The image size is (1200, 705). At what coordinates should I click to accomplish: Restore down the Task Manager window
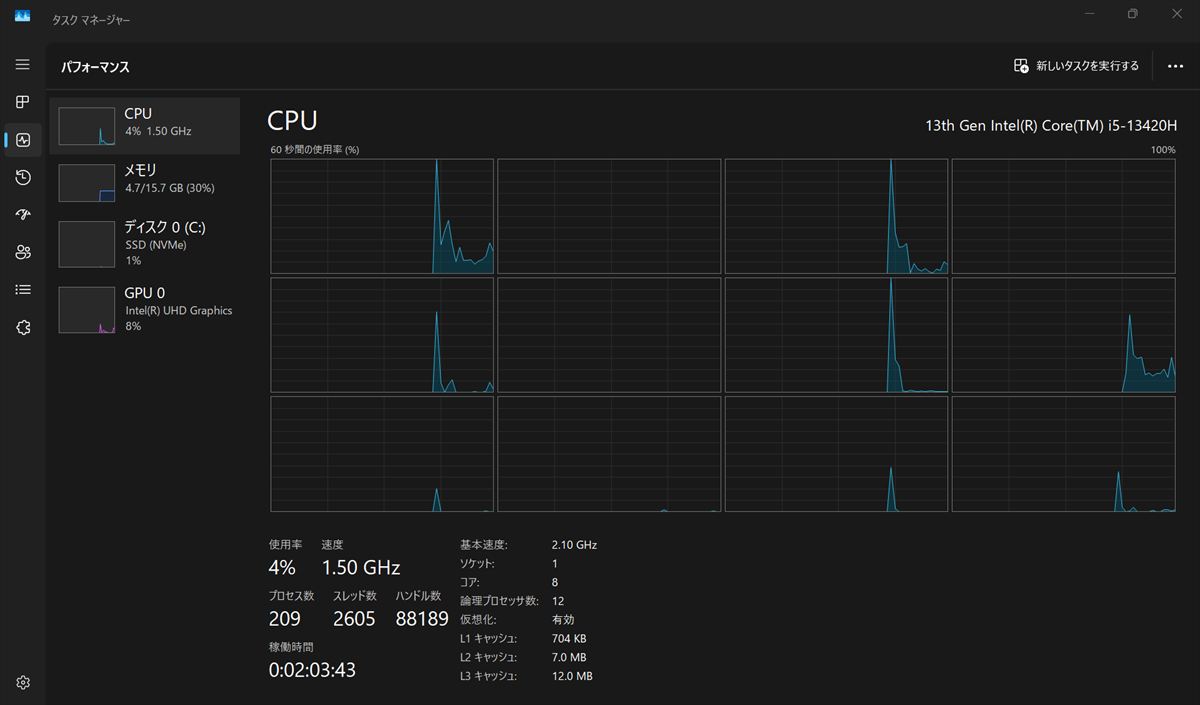pos(1132,14)
